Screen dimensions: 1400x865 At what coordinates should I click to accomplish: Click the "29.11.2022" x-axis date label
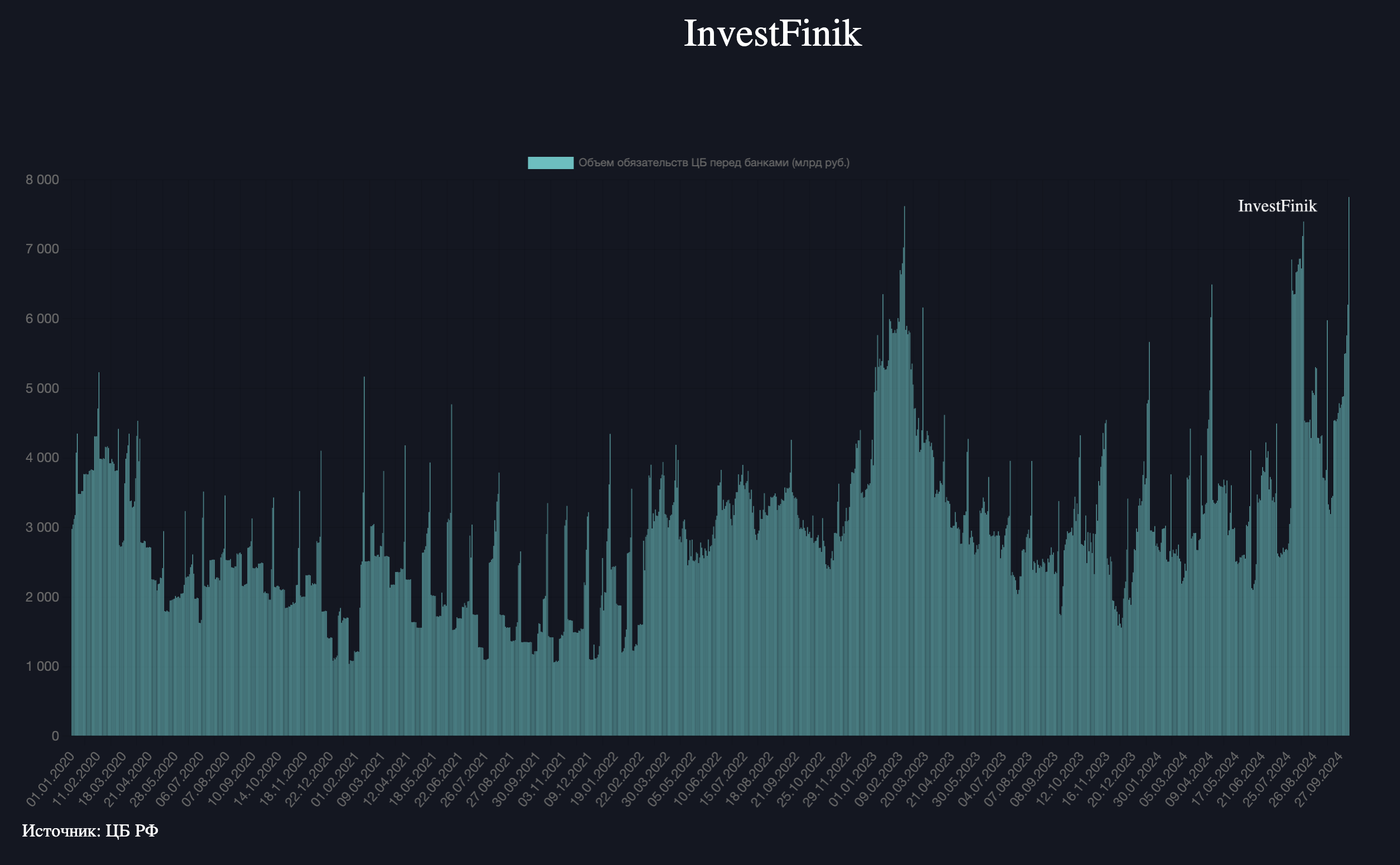828,779
